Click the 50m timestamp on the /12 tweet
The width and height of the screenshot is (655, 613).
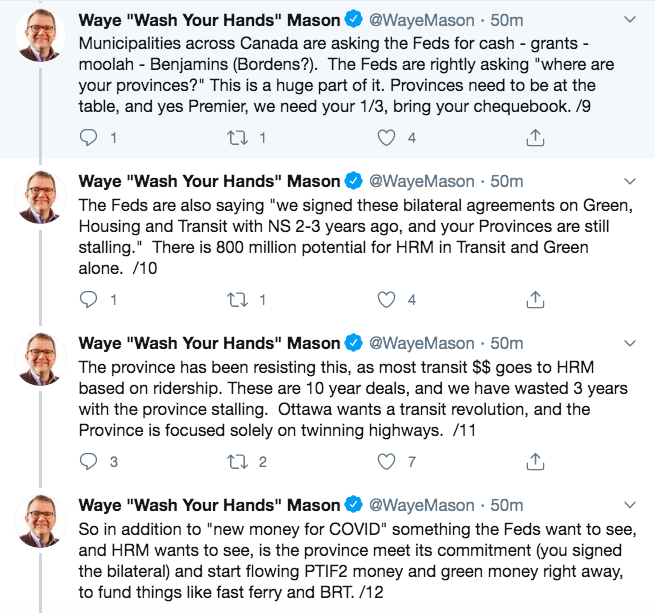[x=507, y=505]
